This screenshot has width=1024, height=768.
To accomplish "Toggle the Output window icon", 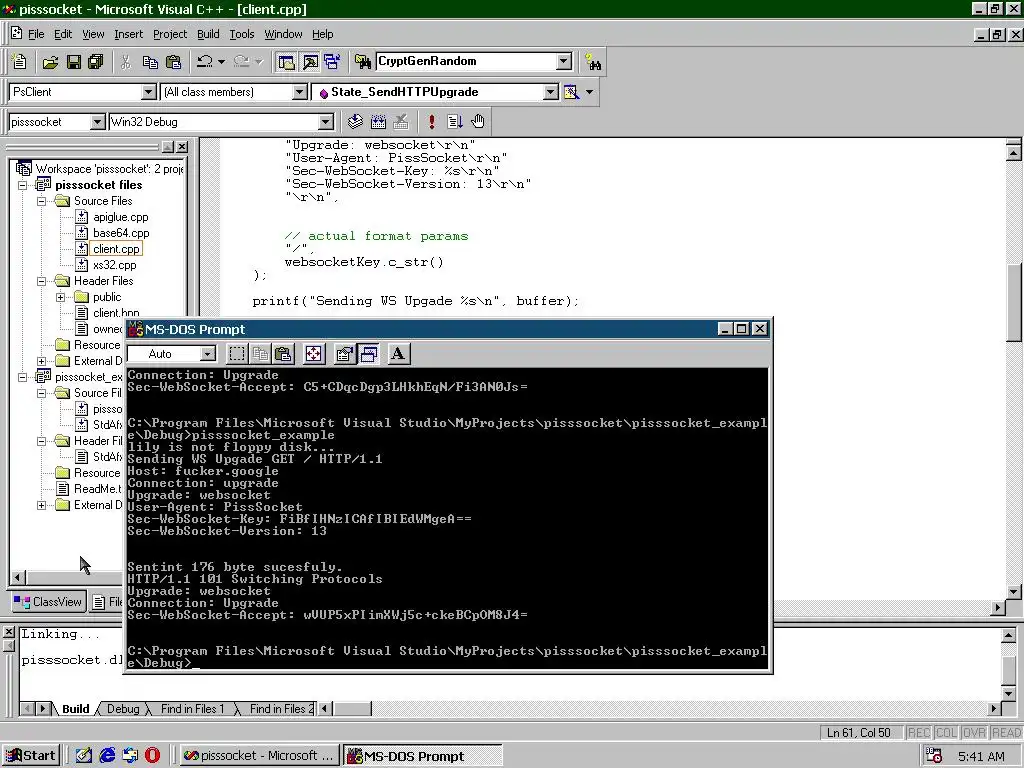I will tap(310, 62).
